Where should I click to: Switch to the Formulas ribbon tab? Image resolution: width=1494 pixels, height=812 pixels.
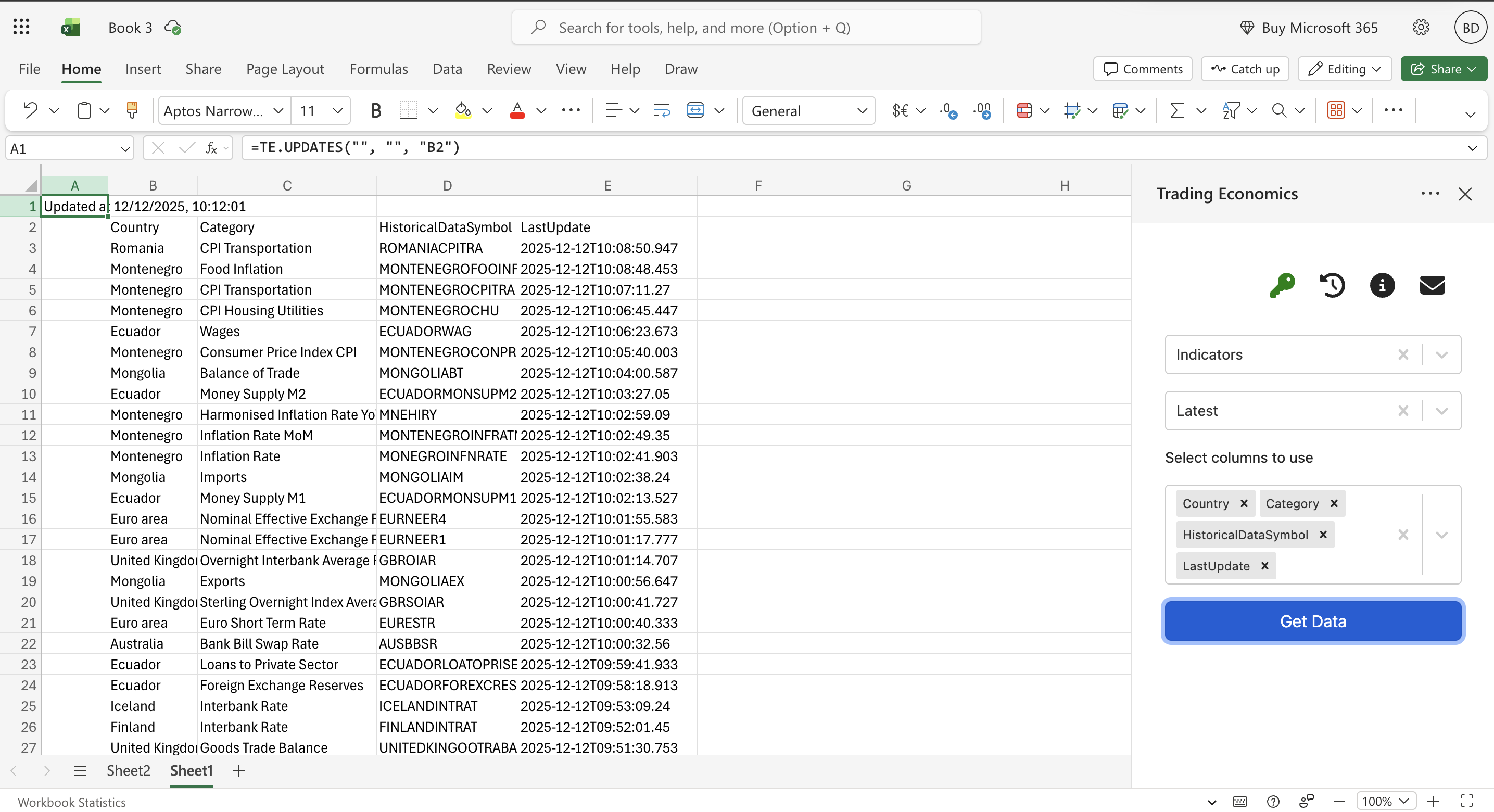(379, 68)
